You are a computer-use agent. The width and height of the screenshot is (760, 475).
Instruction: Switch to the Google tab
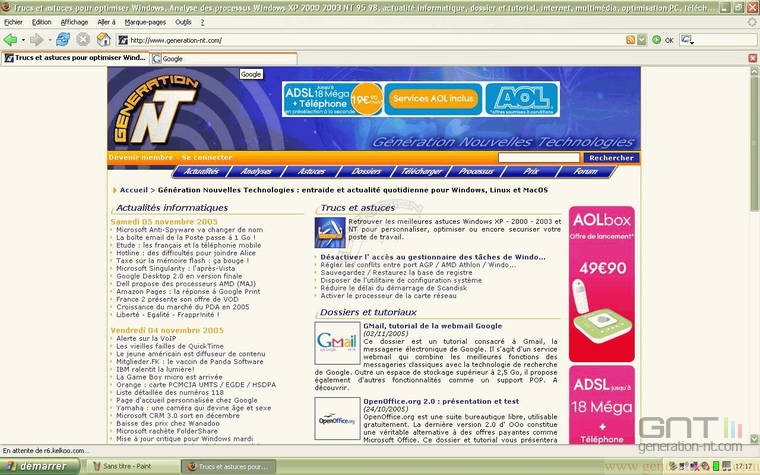pyautogui.click(x=223, y=59)
